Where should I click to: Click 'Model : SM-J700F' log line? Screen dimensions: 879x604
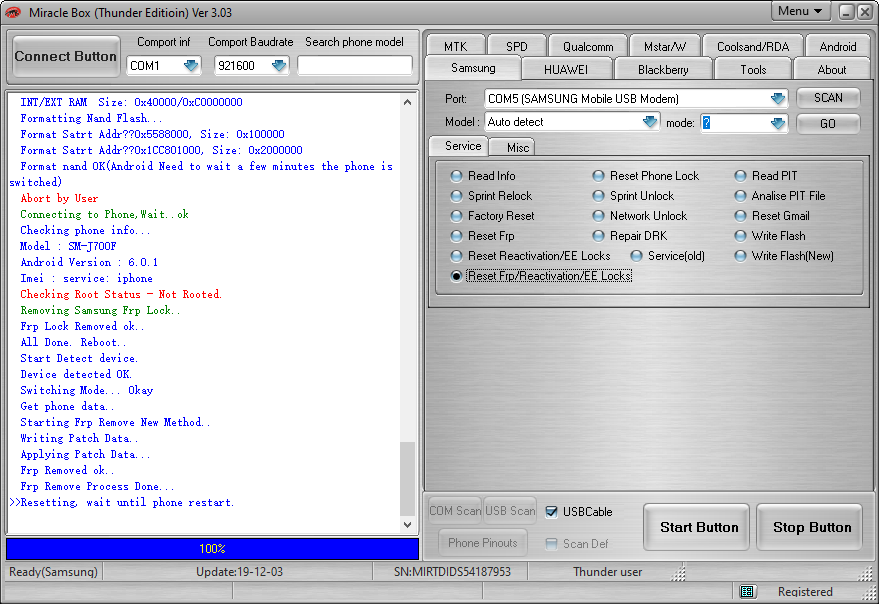[x=68, y=246]
